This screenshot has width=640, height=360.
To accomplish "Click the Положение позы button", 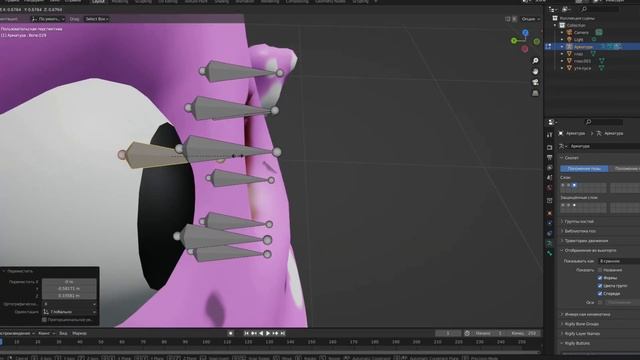I will [584, 169].
